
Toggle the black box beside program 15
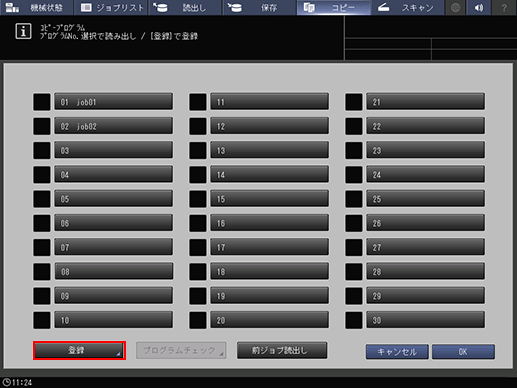tap(198, 199)
